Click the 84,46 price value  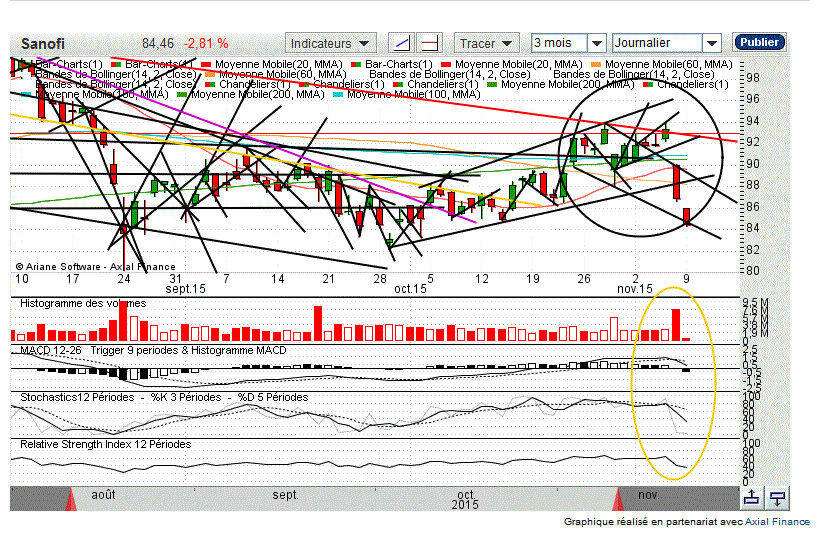pos(158,43)
